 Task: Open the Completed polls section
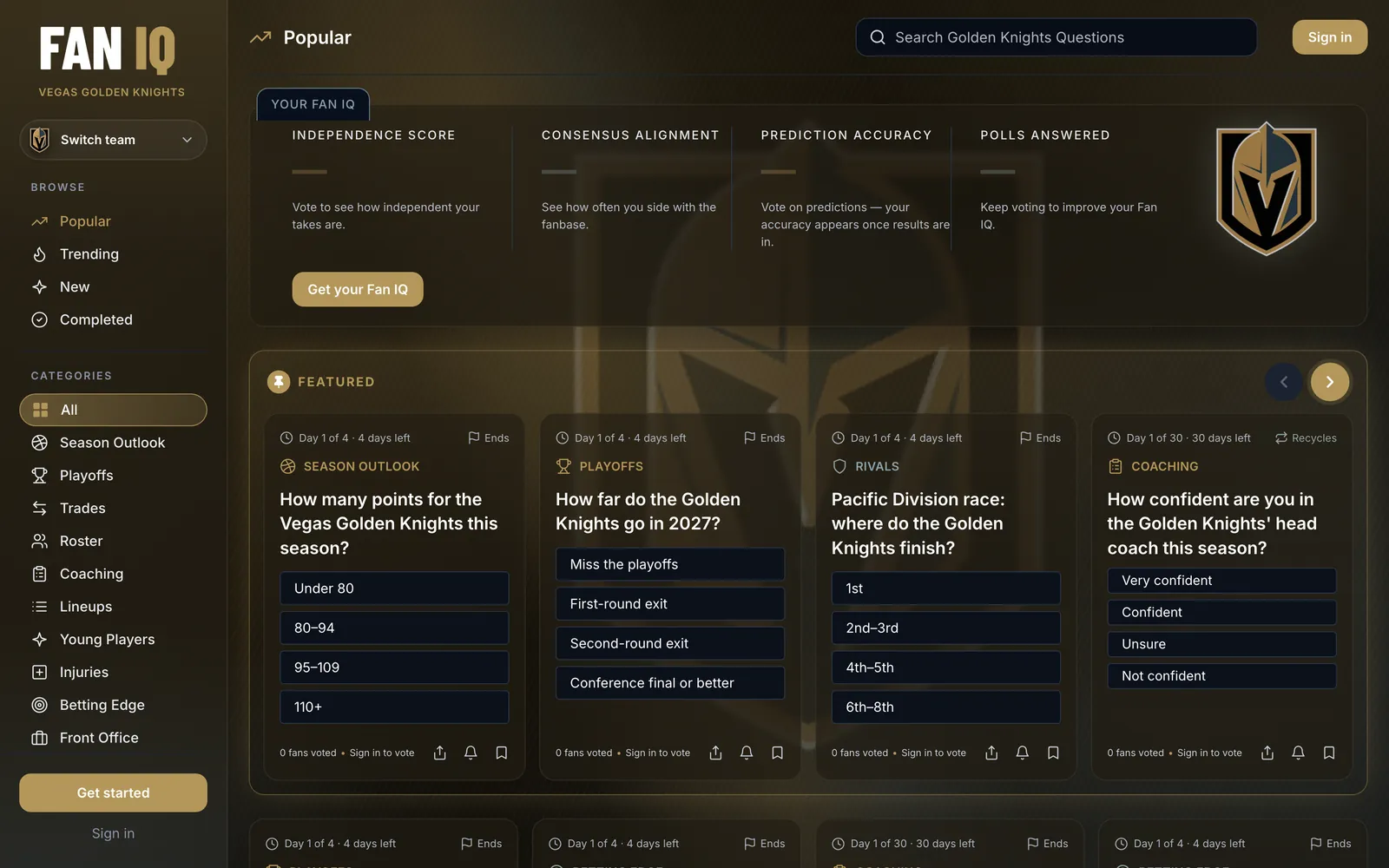113,319
